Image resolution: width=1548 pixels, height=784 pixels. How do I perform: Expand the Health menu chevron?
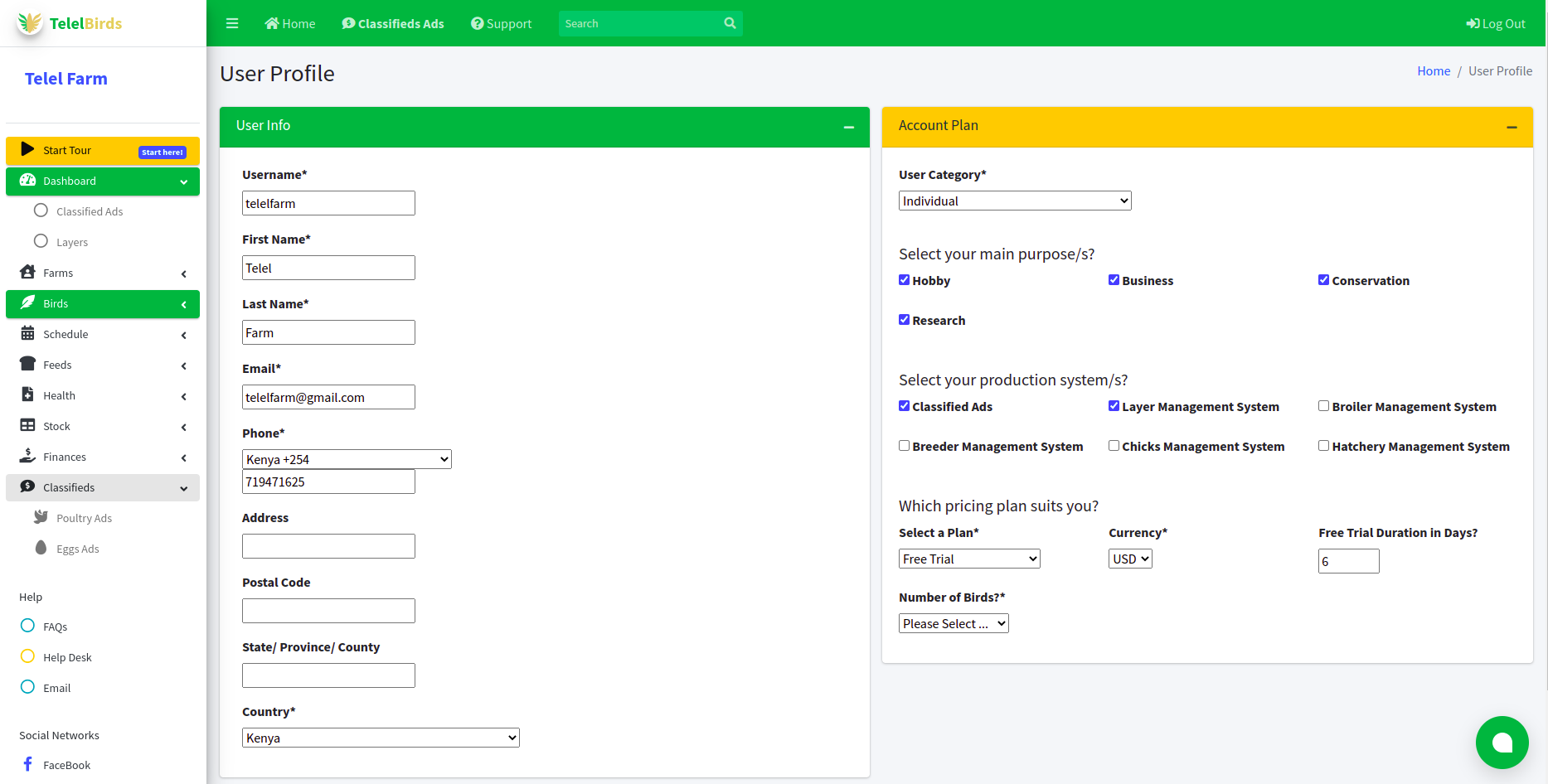183,396
